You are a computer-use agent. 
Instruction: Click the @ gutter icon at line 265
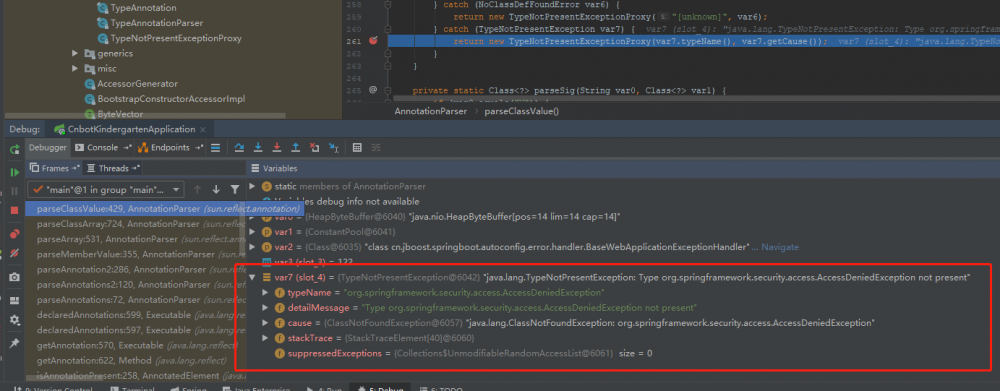[374, 91]
